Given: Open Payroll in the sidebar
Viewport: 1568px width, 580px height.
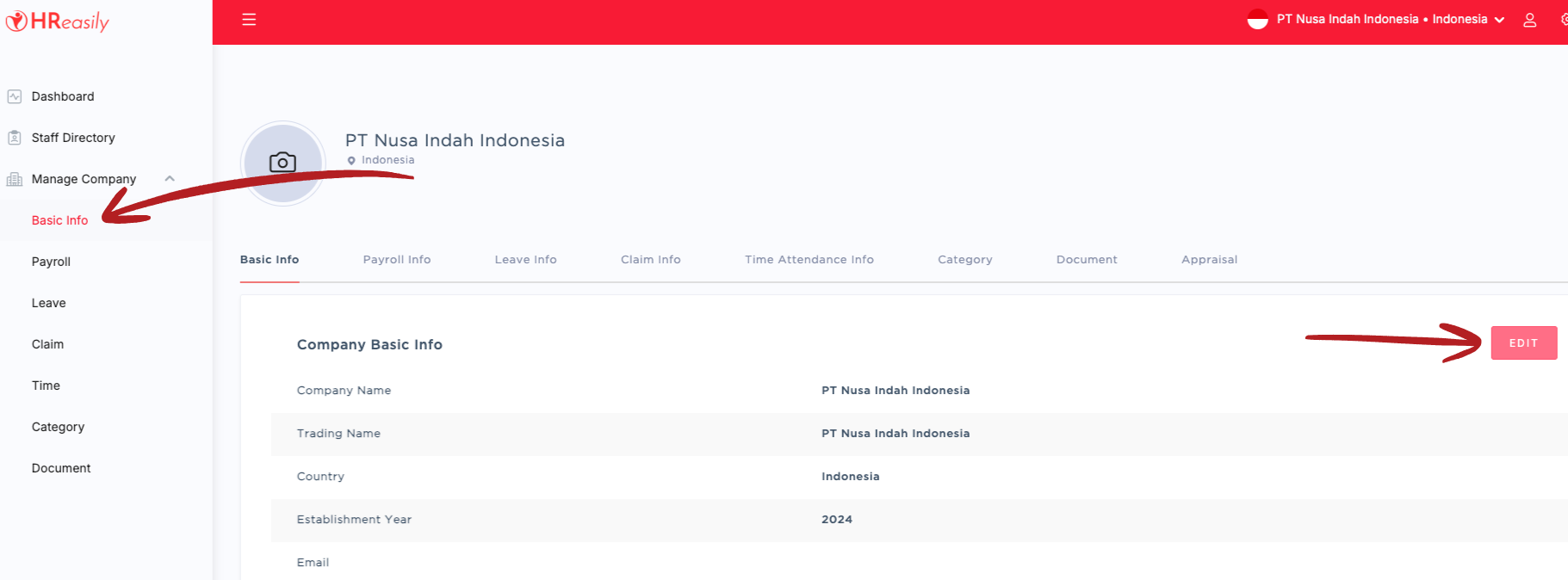Looking at the screenshot, I should click(51, 262).
